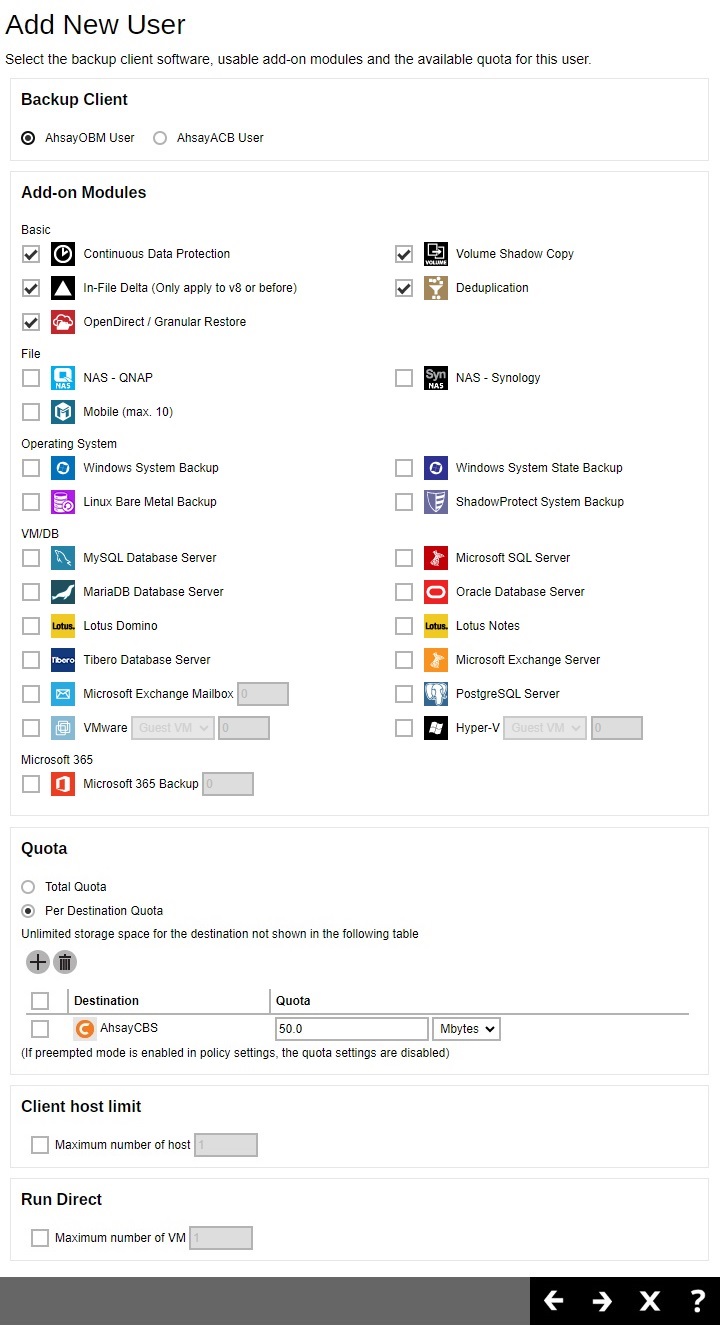Screen dimensions: 720x1325
Task: Click the Oracle Database Server icon
Action: pos(436,592)
